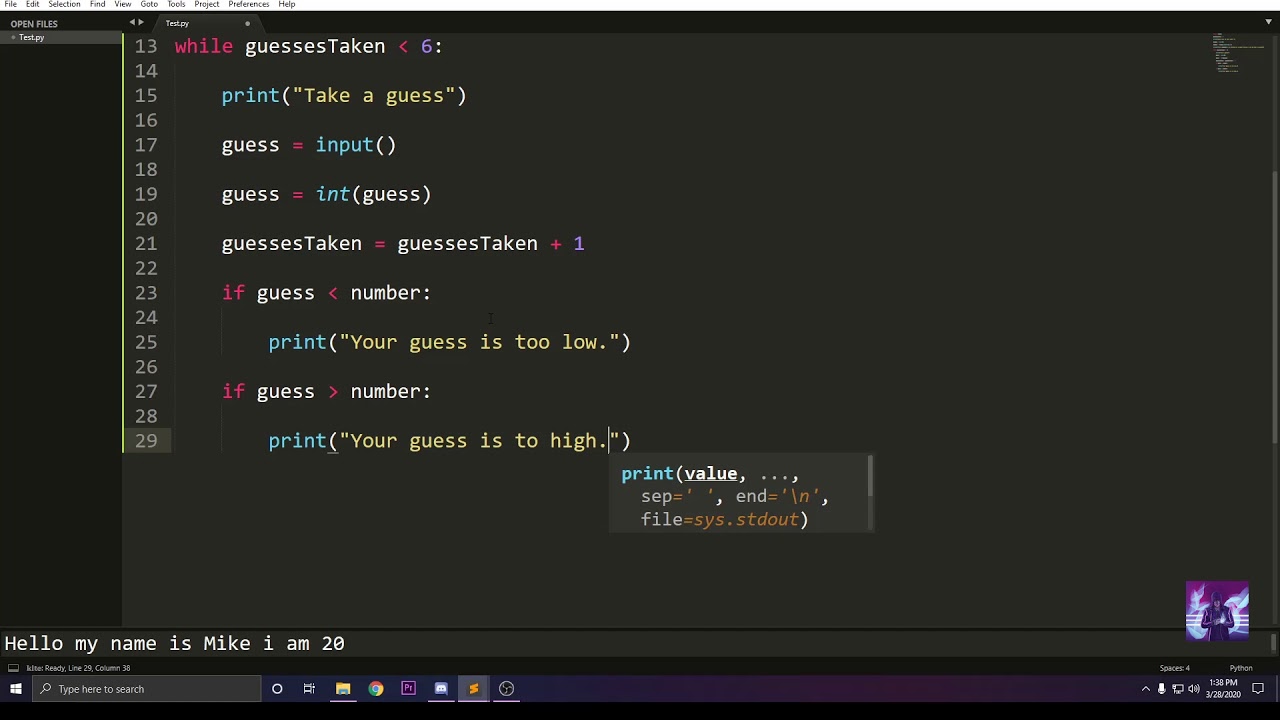The height and width of the screenshot is (720, 1280).
Task: Open the Edit menu
Action: [x=33, y=4]
